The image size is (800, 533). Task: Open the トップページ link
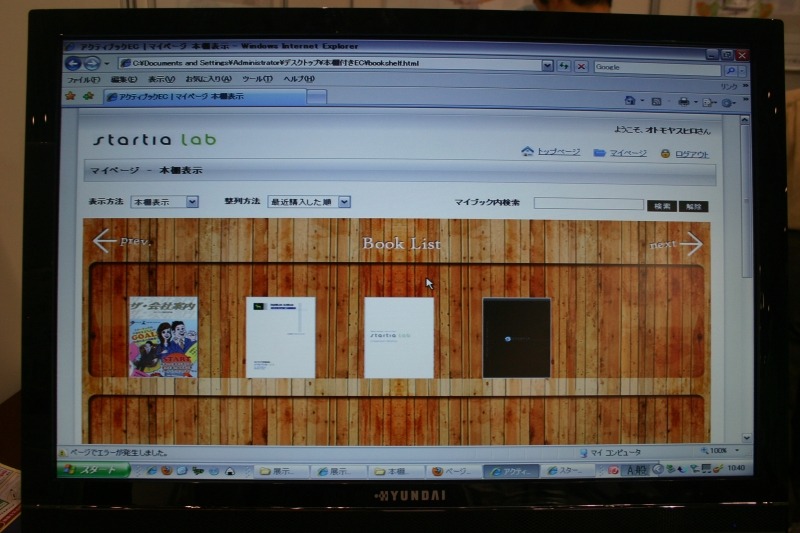(559, 151)
